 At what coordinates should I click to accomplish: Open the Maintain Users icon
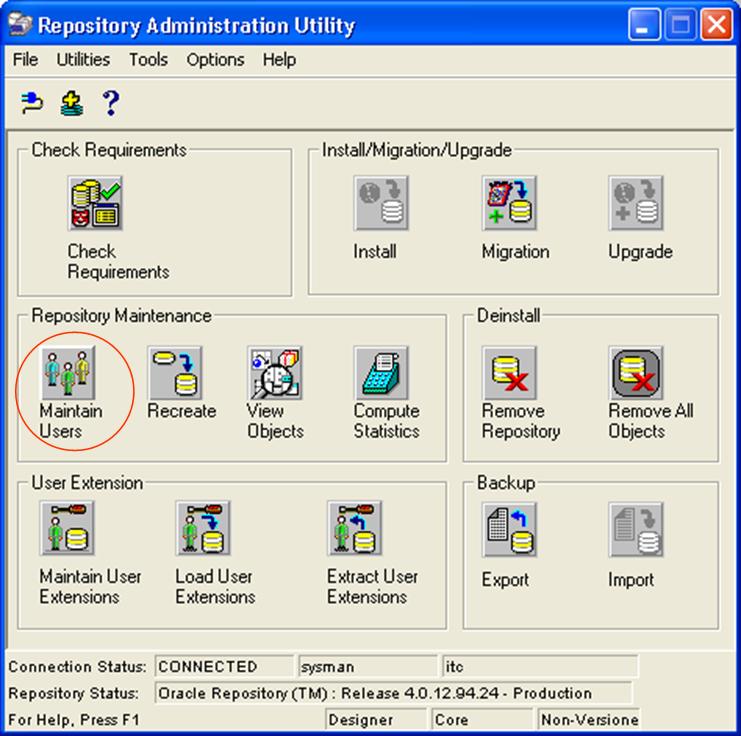pyautogui.click(x=68, y=373)
